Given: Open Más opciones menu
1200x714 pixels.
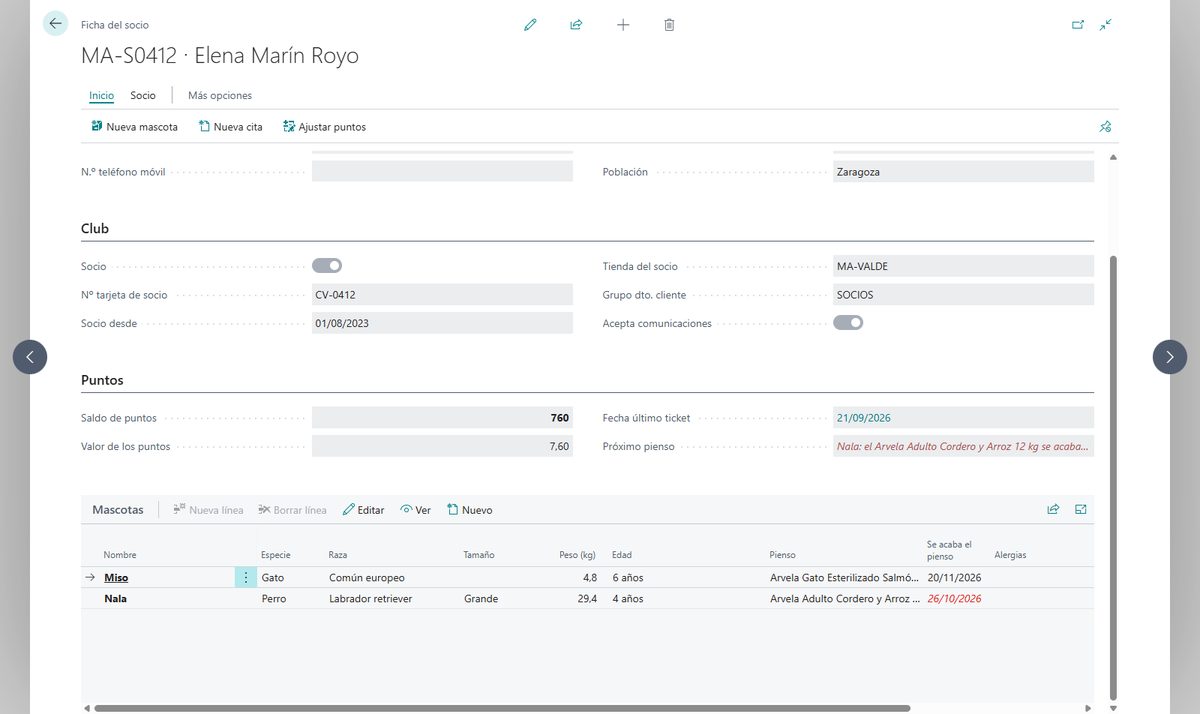Looking at the screenshot, I should point(220,96).
